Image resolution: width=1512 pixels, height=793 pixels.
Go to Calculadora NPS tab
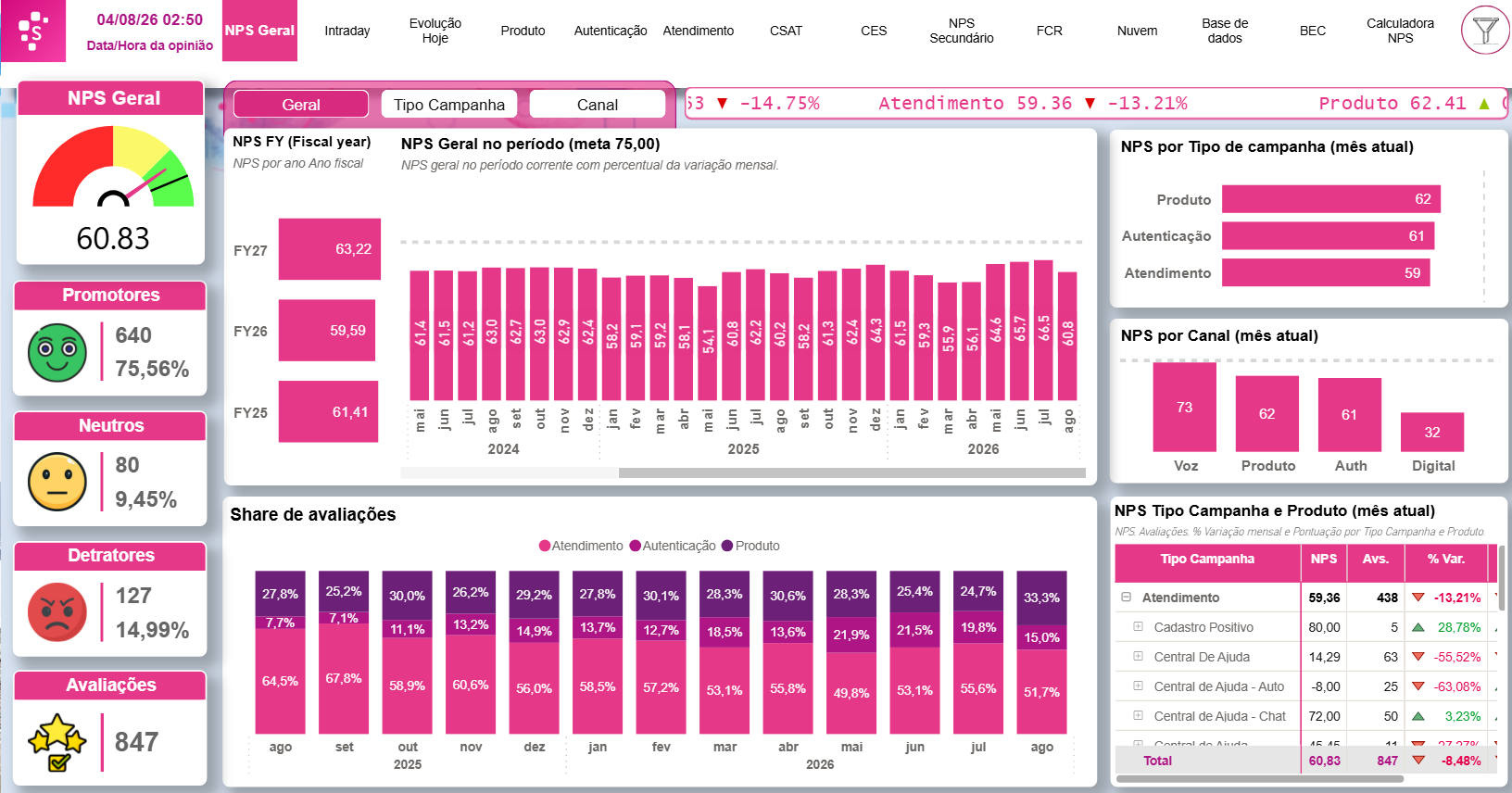coord(1400,31)
